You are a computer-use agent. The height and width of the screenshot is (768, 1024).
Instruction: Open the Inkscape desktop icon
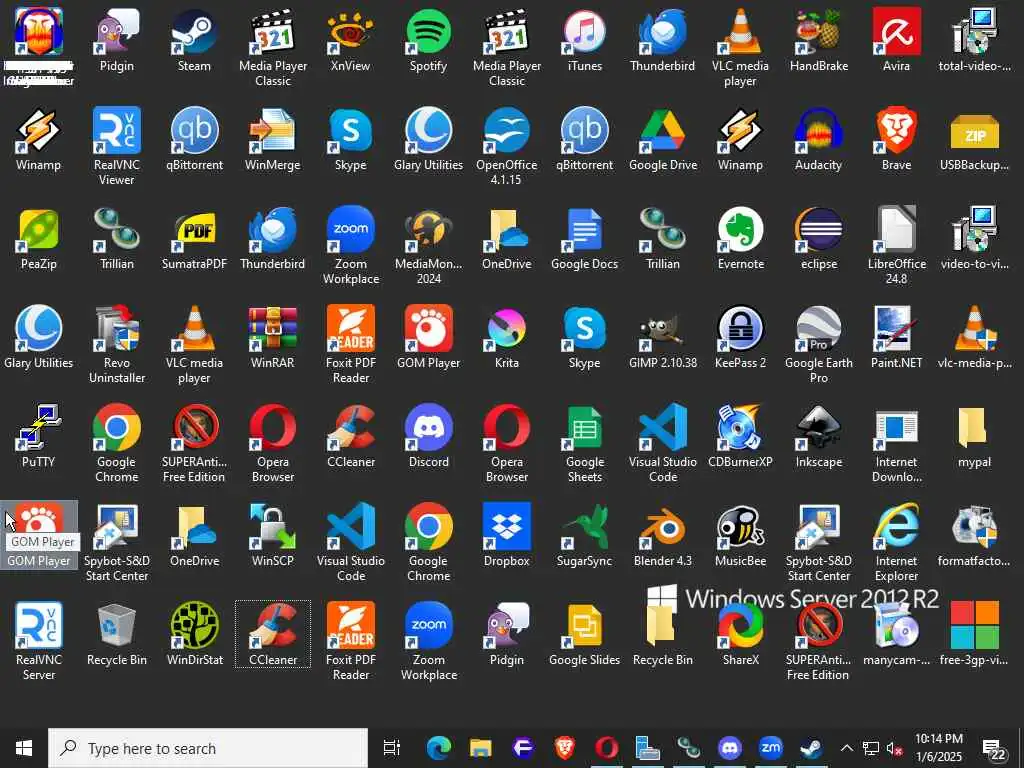[x=818, y=437]
